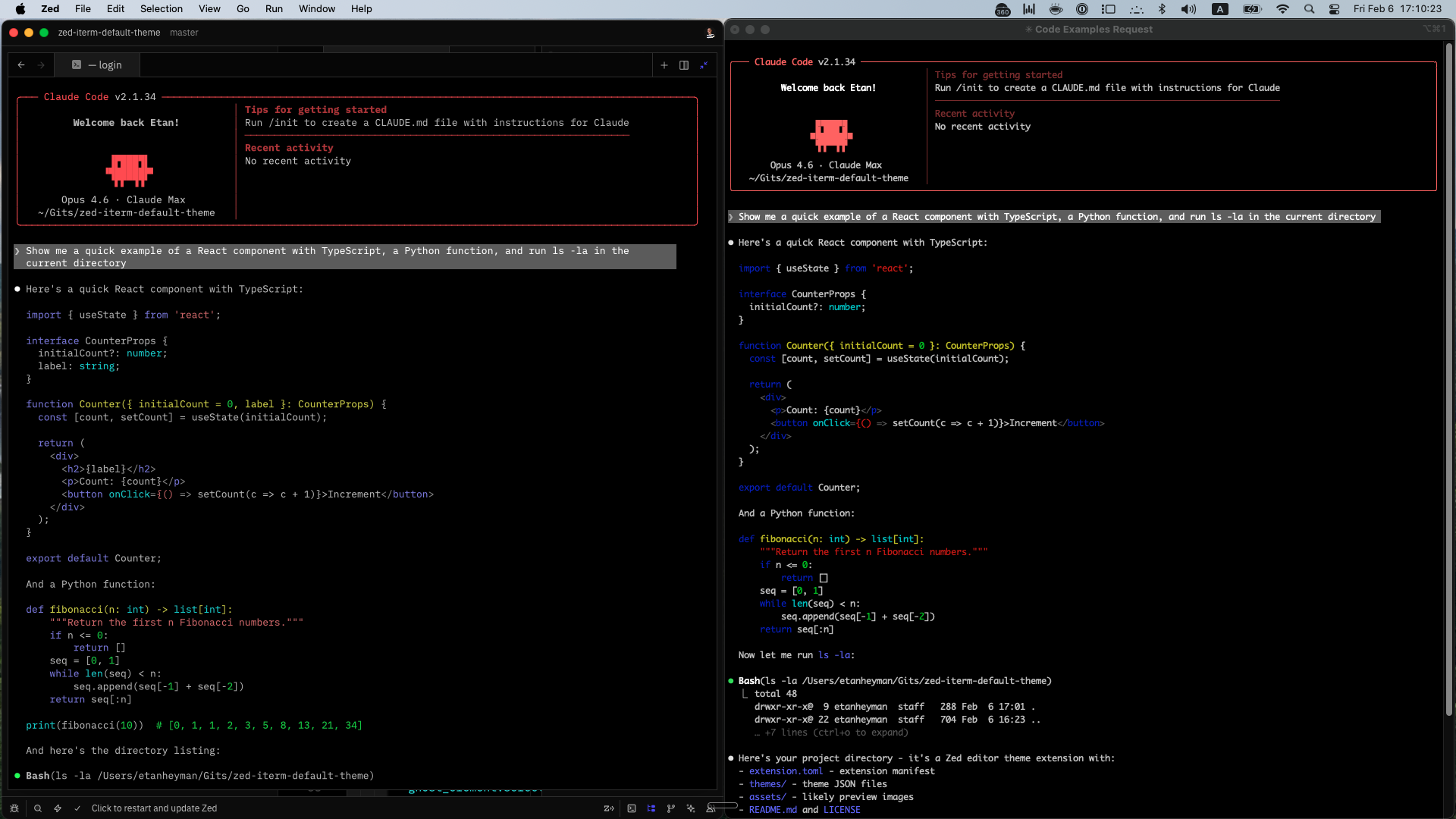This screenshot has height=819, width=1456.
Task: Click 'extension.toml' in the right terminal
Action: coord(786,771)
